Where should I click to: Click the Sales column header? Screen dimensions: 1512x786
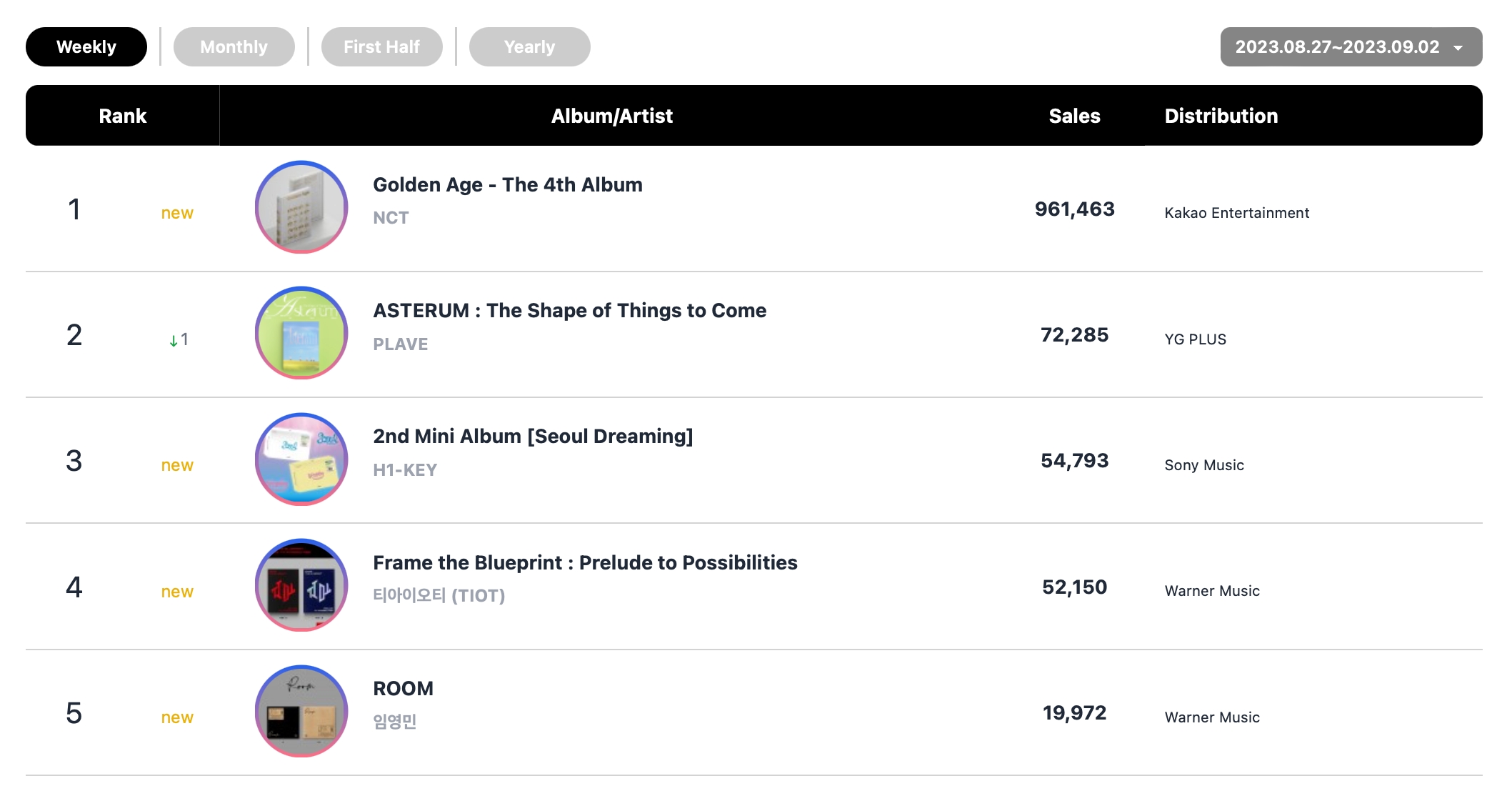pyautogui.click(x=1073, y=116)
